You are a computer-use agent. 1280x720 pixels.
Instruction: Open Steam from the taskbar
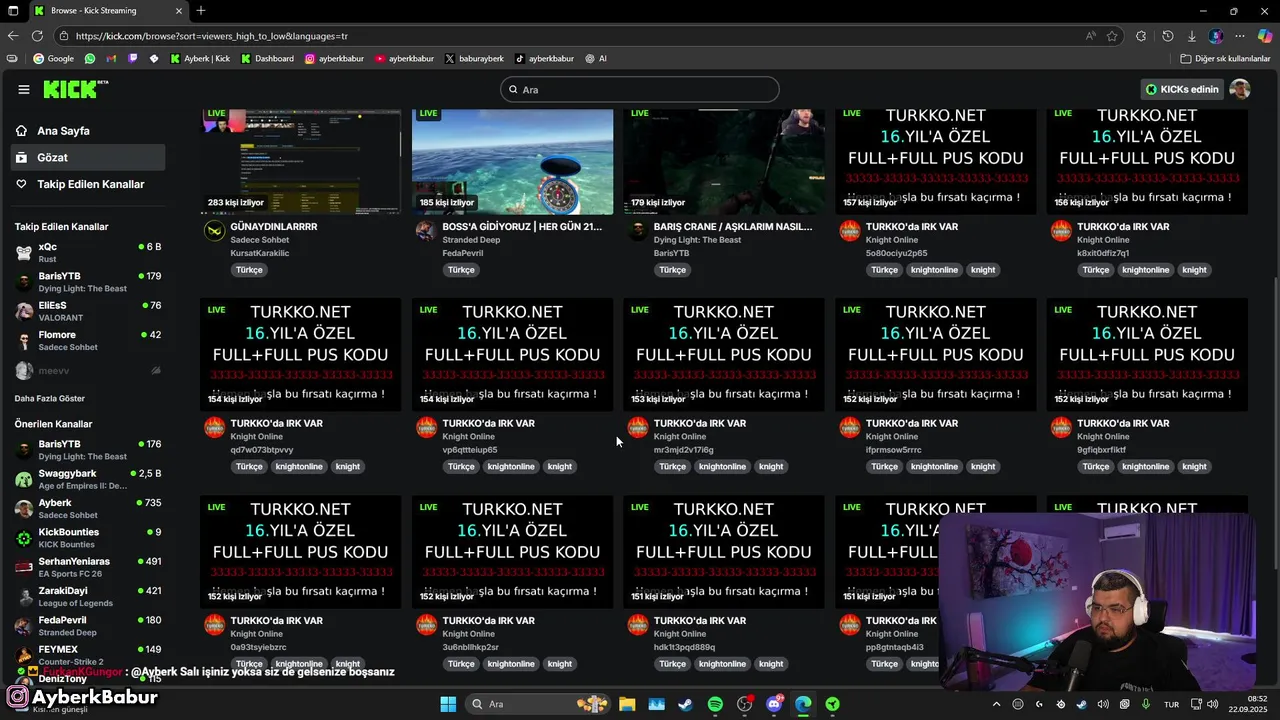coord(685,704)
